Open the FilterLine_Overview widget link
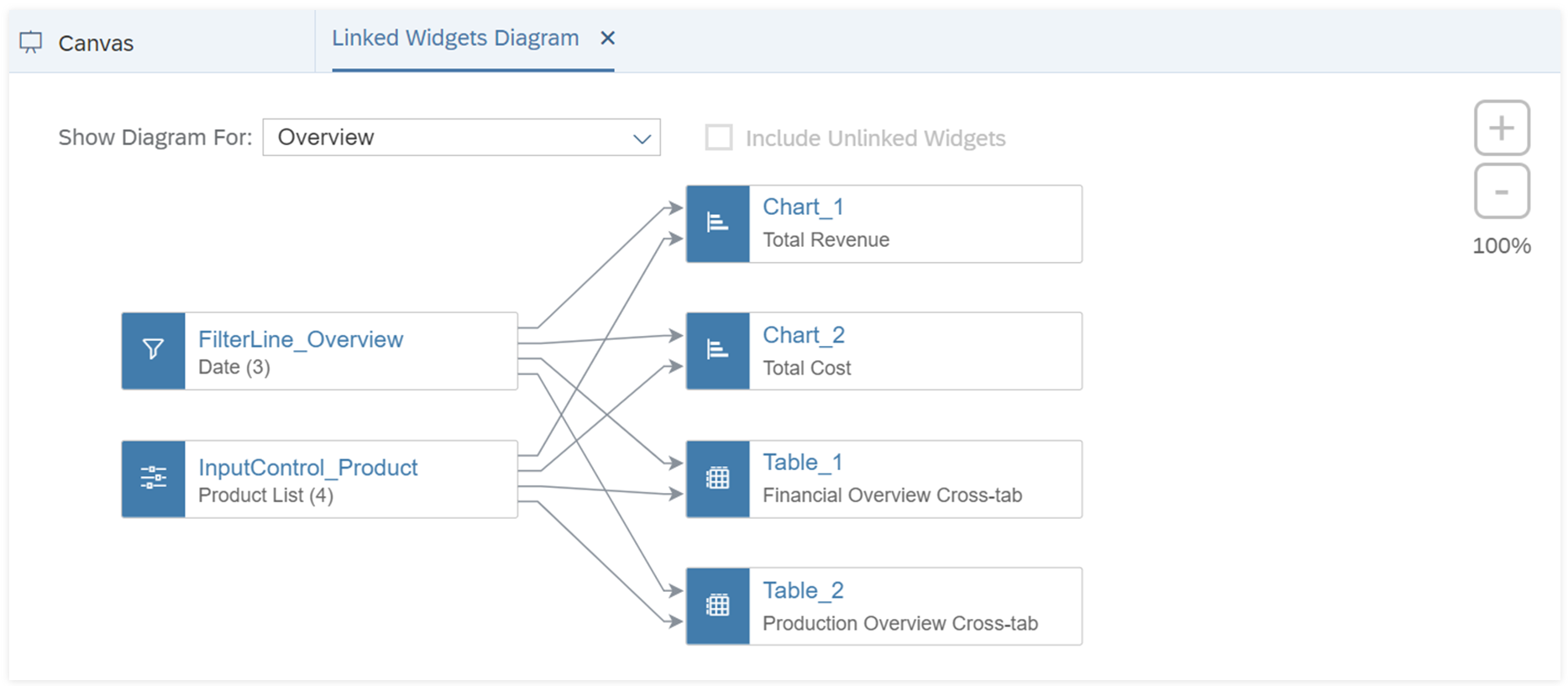 pyautogui.click(x=300, y=339)
